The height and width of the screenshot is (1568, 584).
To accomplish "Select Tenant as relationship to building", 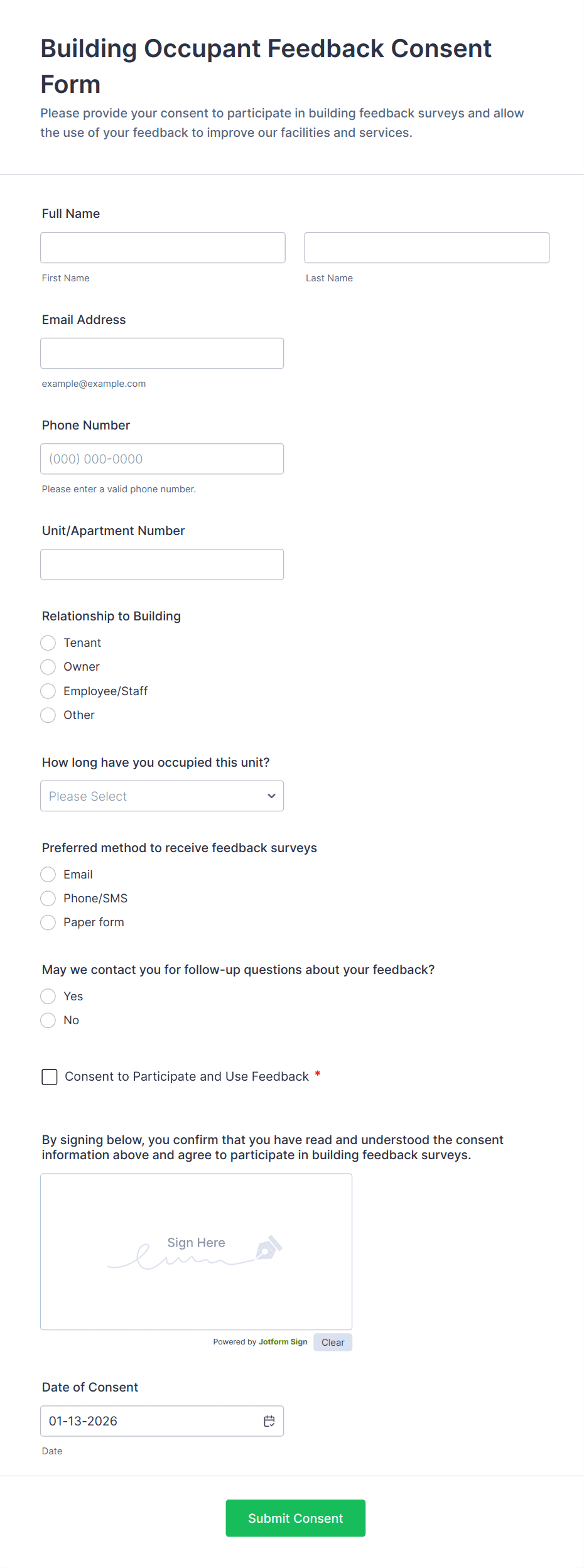I will tap(48, 642).
